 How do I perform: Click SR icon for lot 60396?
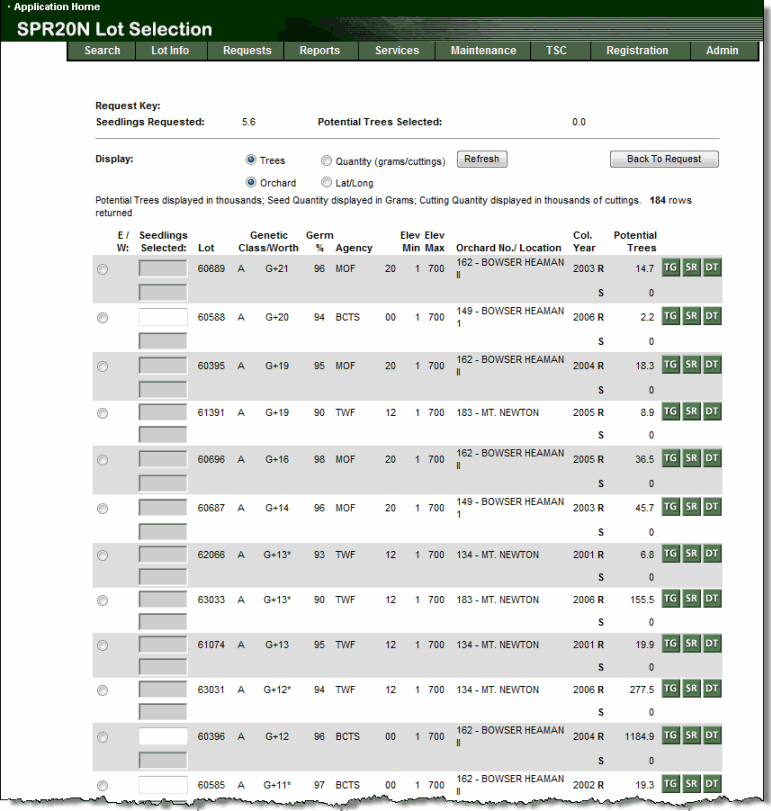pyautogui.click(x=692, y=736)
